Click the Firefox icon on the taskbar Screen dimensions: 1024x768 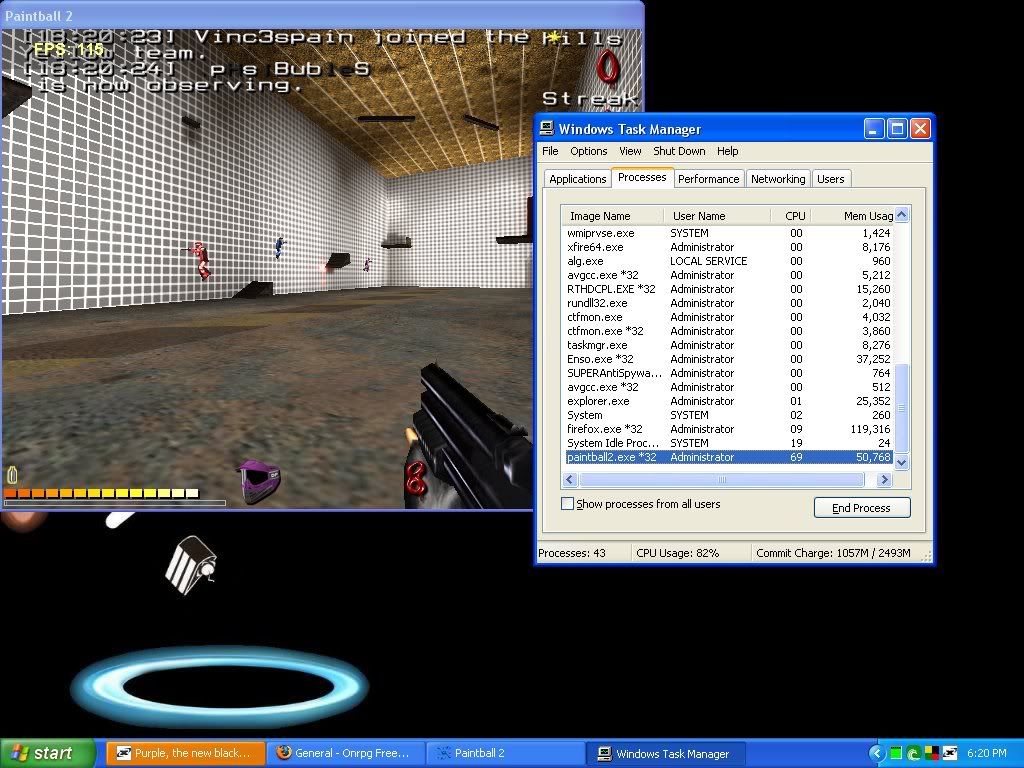tap(284, 753)
